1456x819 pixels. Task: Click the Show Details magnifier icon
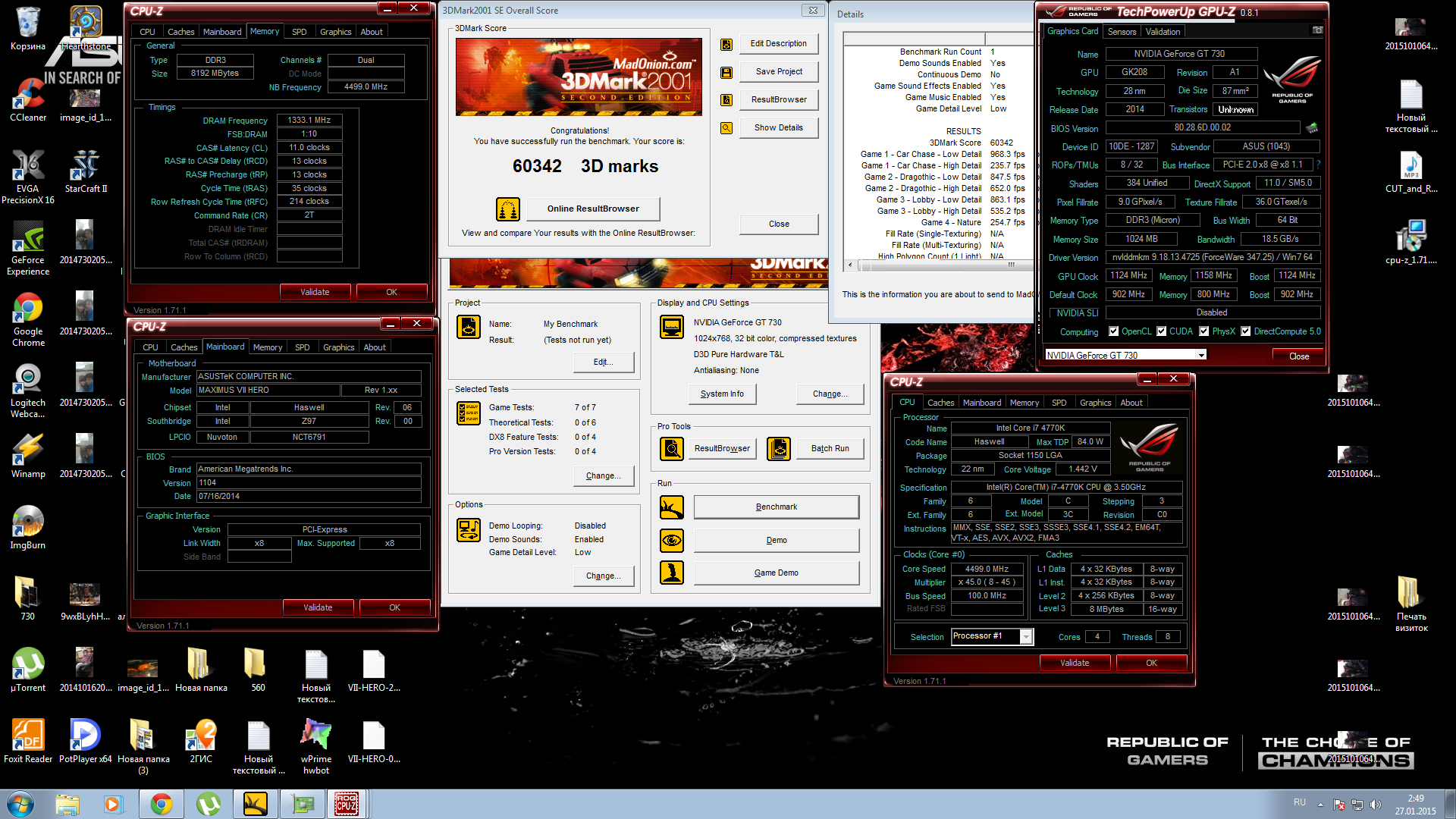726,128
